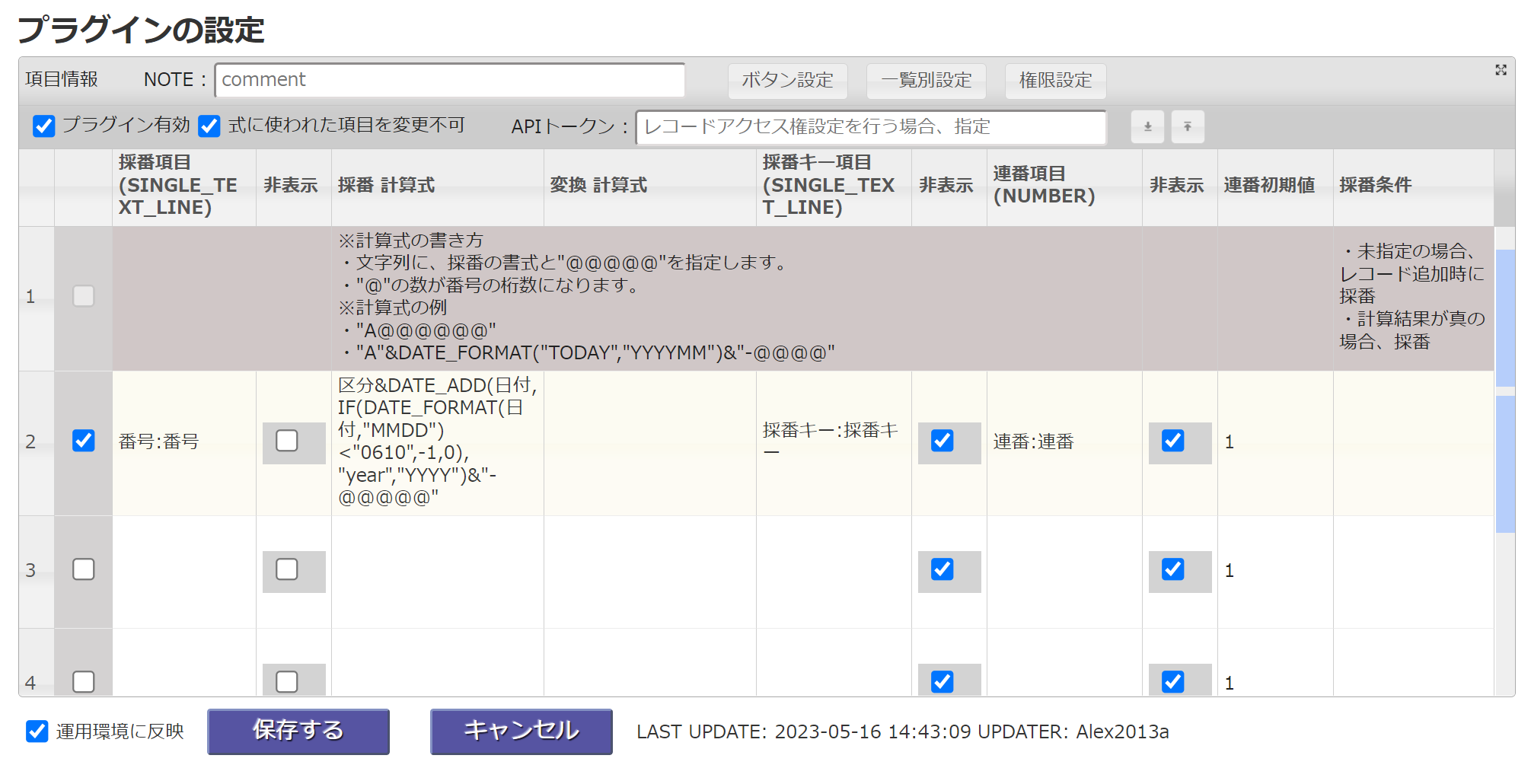
Task: Toggle row 2 採番キー項目 非表示 checkbox
Action: 943,441
